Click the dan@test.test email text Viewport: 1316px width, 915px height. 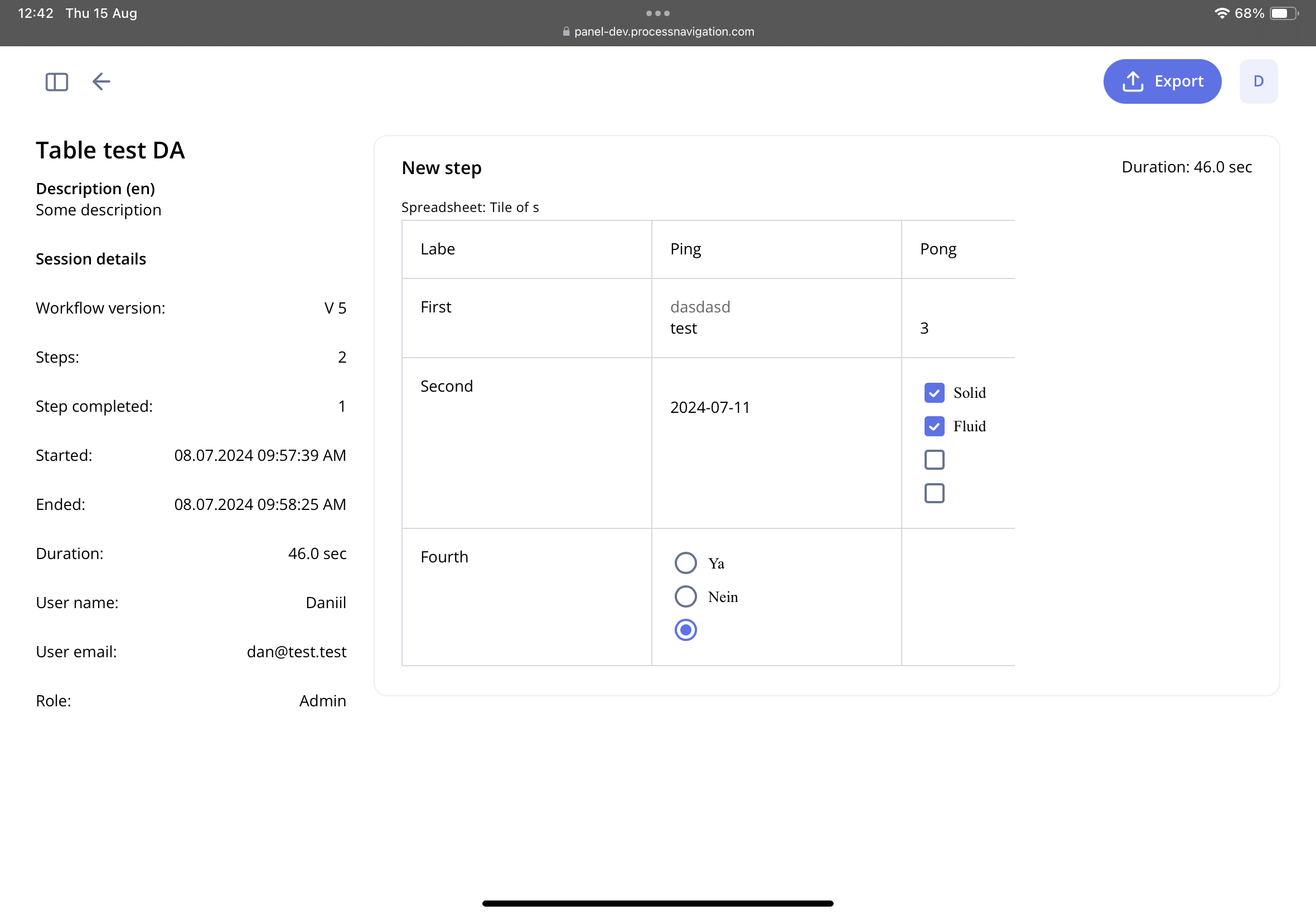tap(296, 652)
